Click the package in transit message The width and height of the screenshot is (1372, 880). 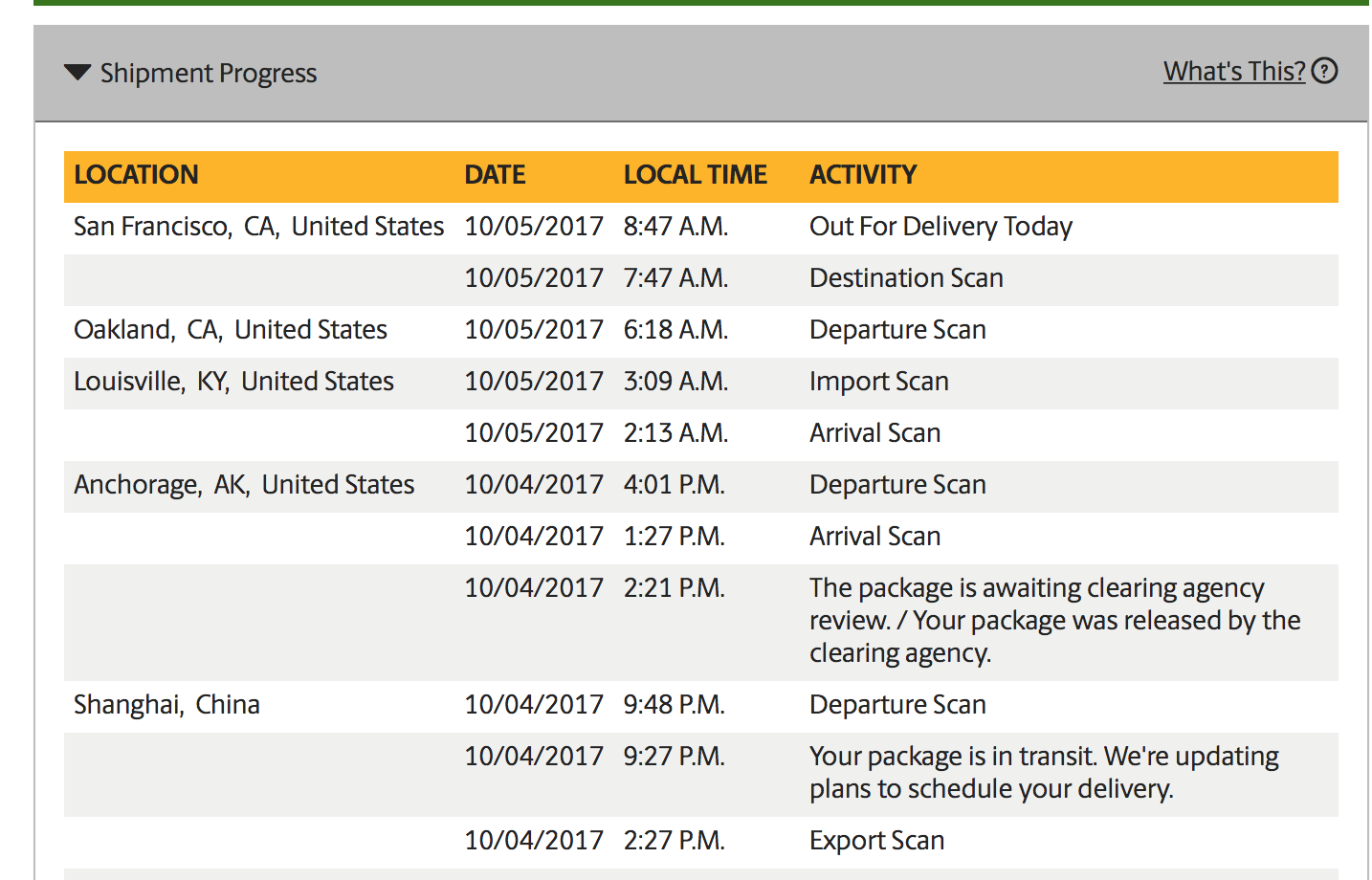point(1043,772)
